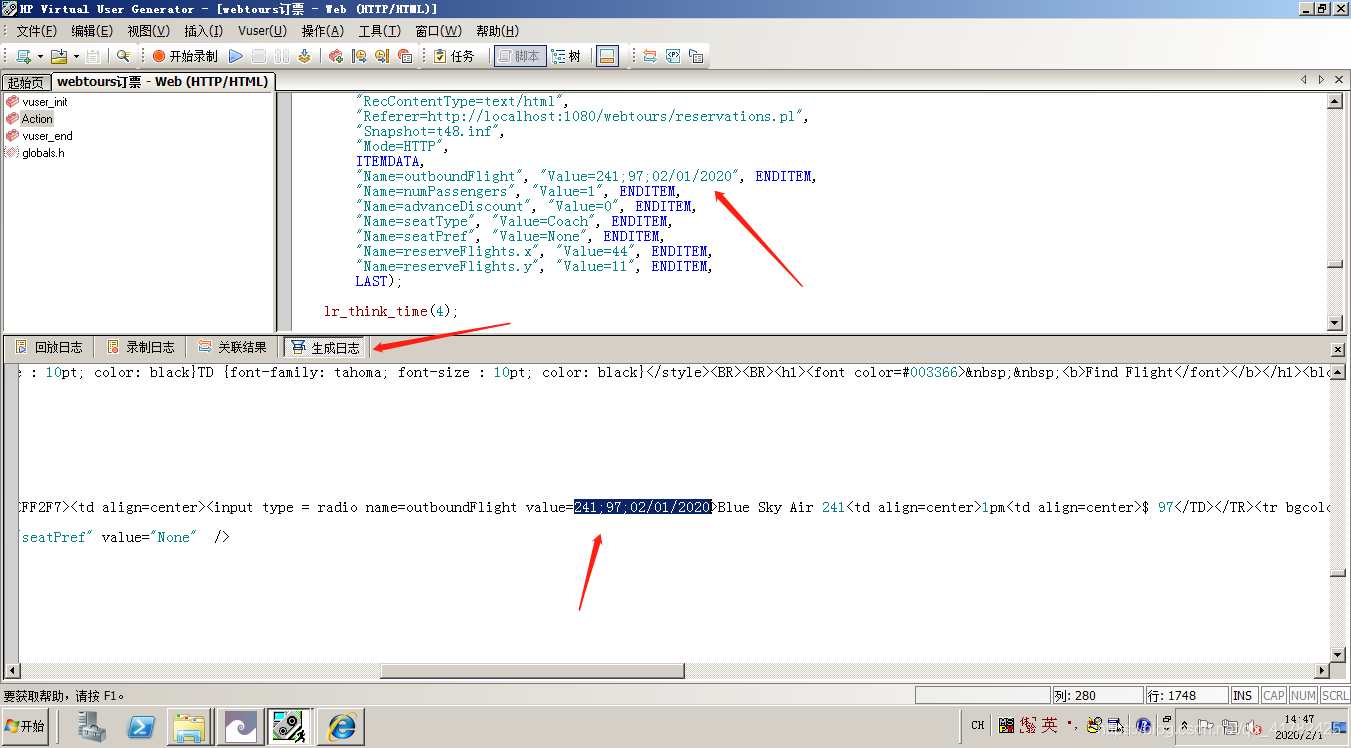Click the Name=outboundFlight line in script
The image size is (1351, 748).
pos(586,176)
